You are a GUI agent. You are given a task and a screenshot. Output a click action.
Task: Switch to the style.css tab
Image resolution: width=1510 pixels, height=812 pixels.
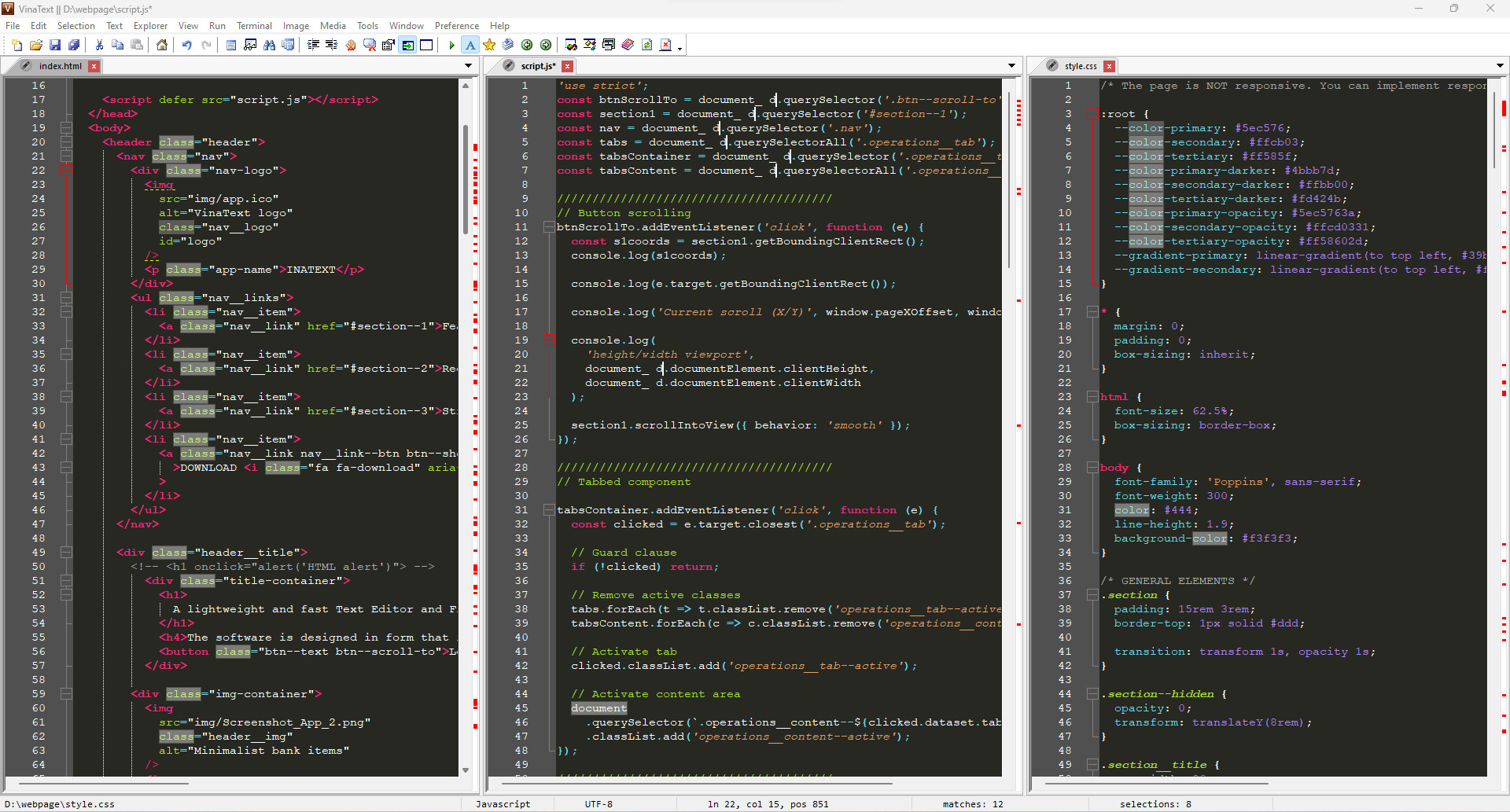[x=1081, y=66]
